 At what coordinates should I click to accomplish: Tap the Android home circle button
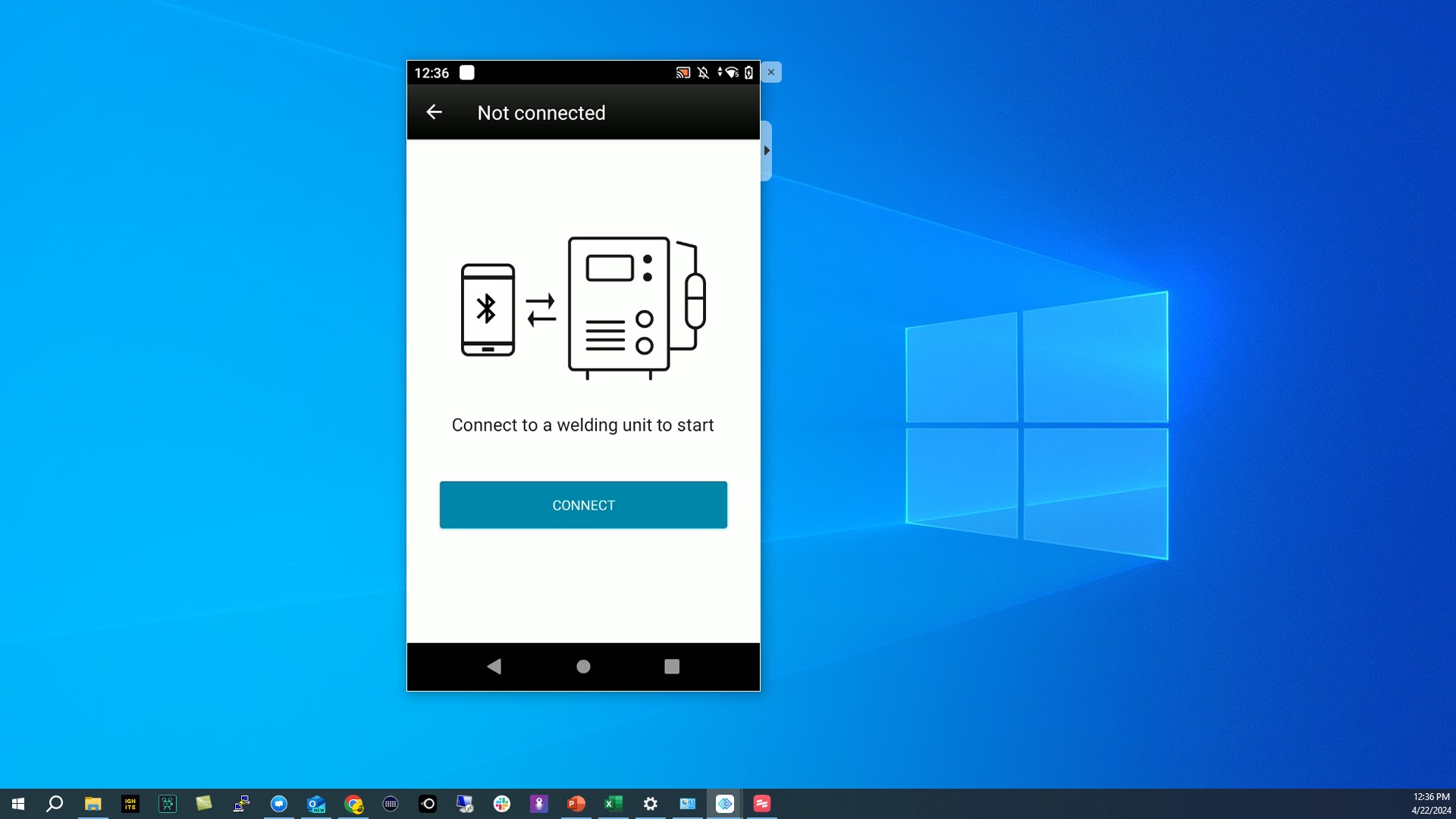[x=583, y=667]
